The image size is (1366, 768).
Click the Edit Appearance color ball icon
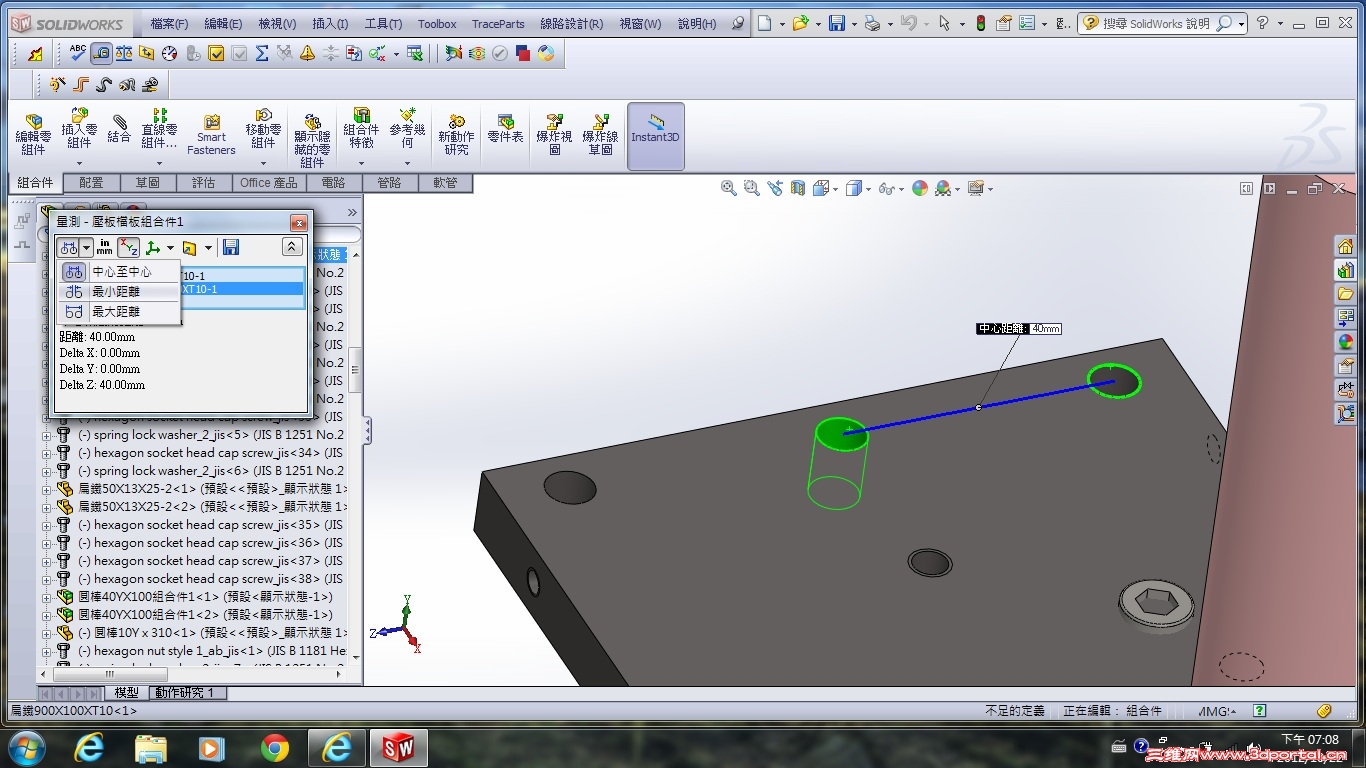[x=919, y=188]
